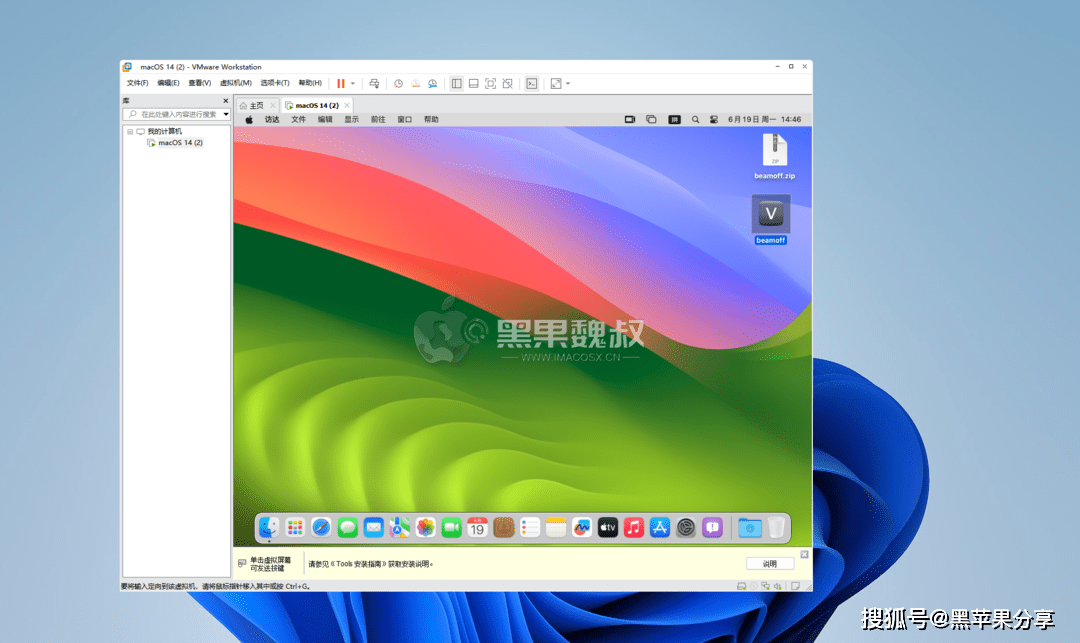Click the send Ctrl+Alt+Del toolbar icon
The image size is (1080, 643).
pyautogui.click(x=374, y=83)
